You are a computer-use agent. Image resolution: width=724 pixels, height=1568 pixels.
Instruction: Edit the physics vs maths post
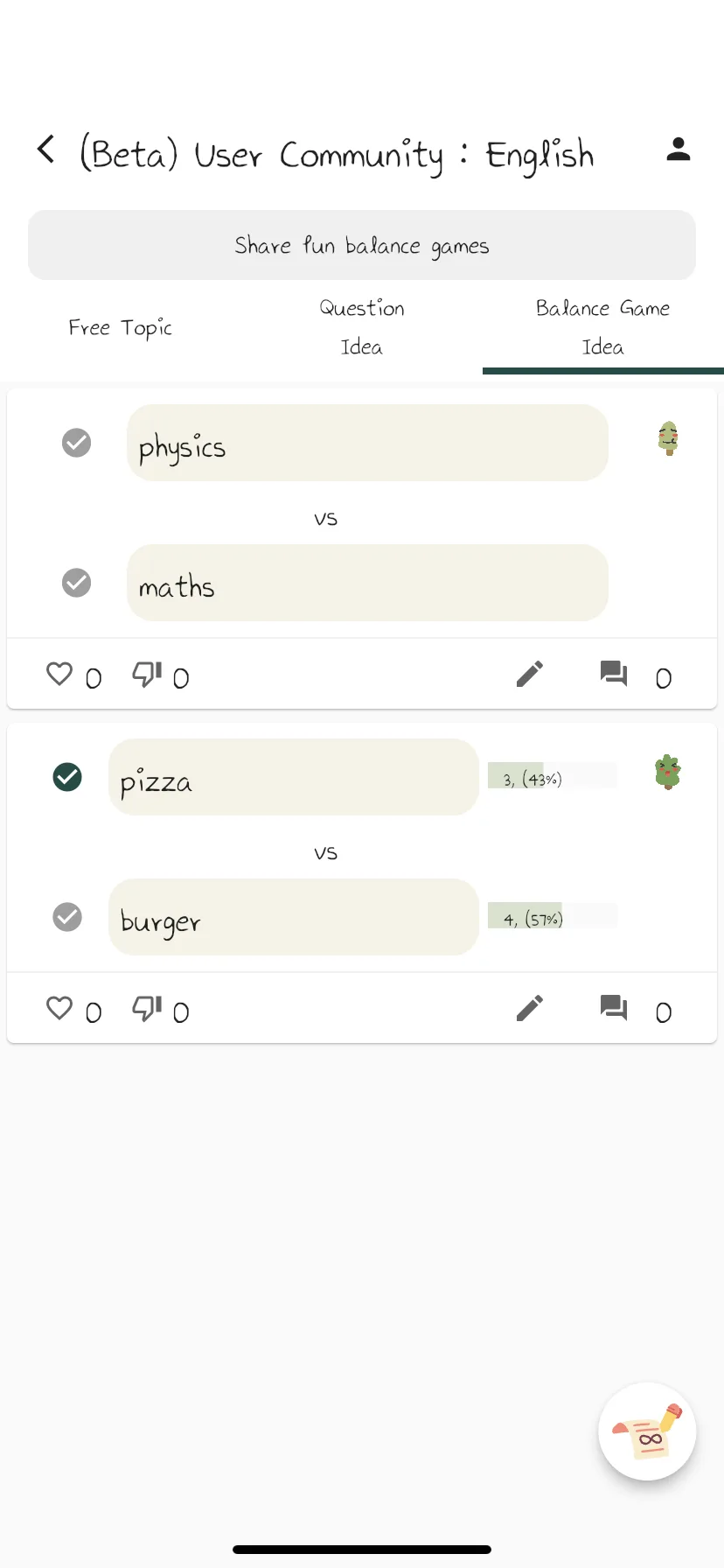click(530, 674)
